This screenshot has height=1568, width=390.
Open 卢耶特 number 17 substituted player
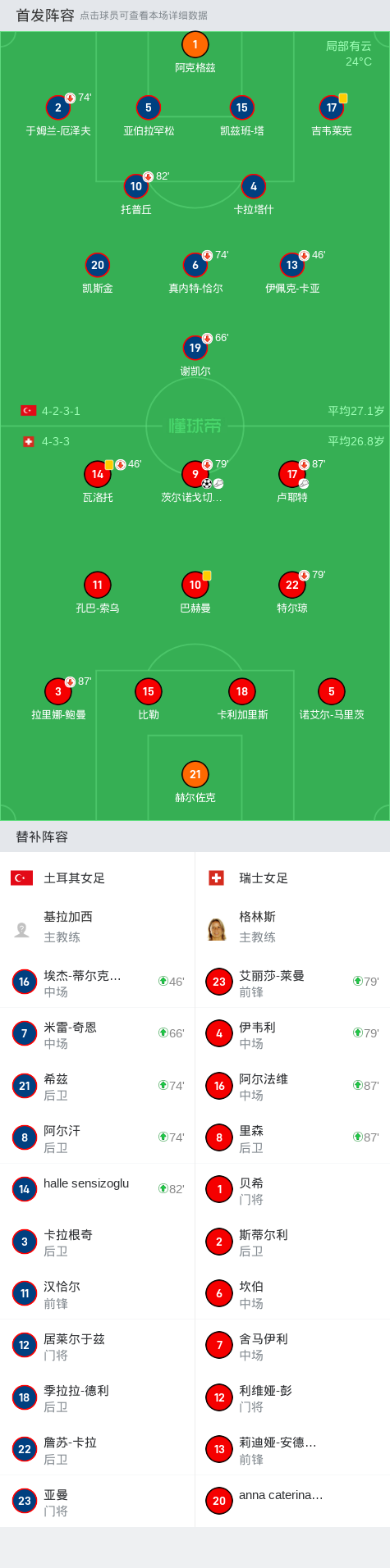click(x=292, y=474)
